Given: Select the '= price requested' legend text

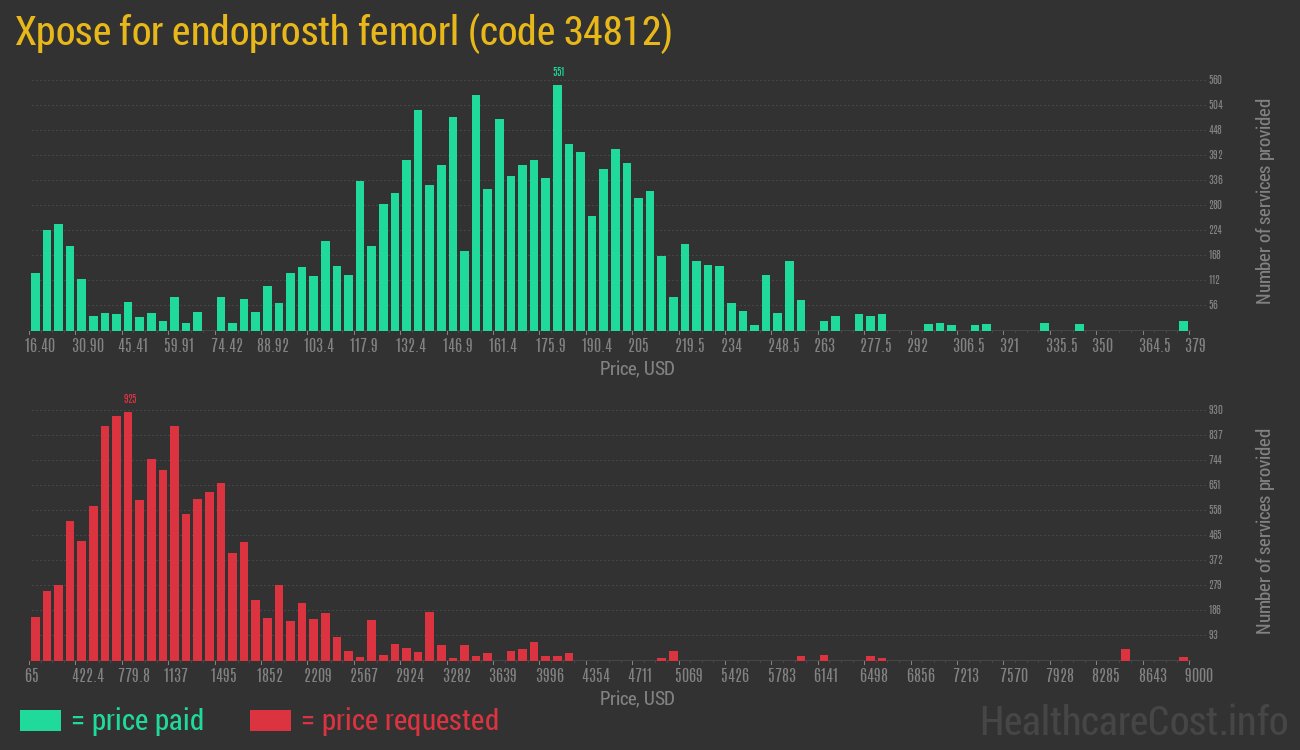Looking at the screenshot, I should tap(399, 720).
